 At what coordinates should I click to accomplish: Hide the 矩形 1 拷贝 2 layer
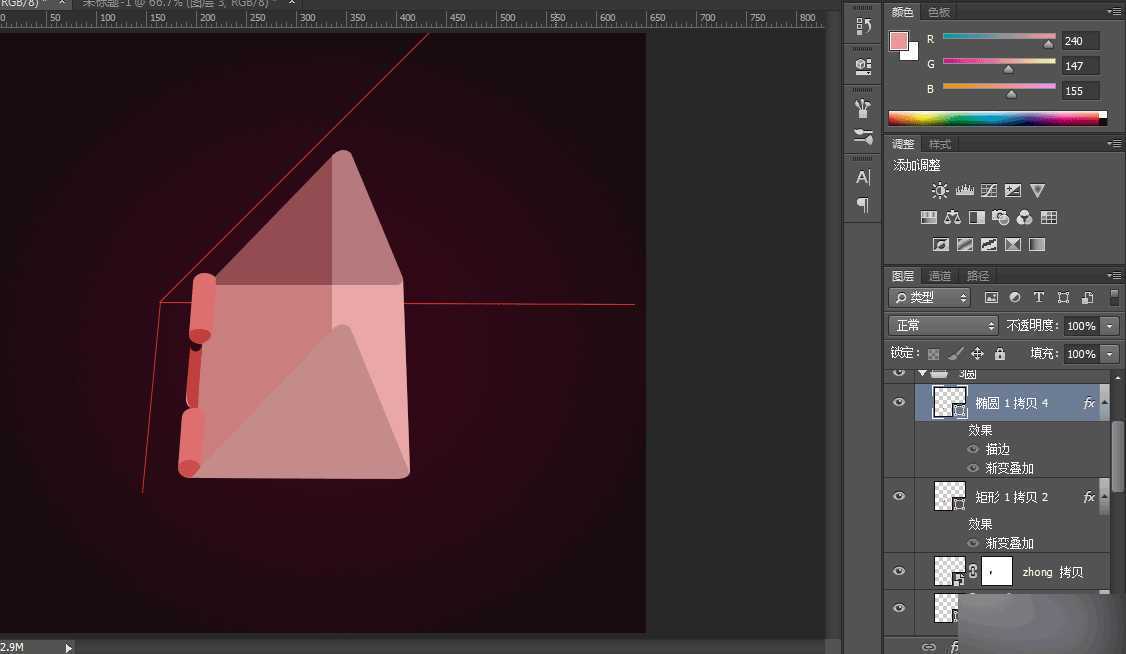899,497
